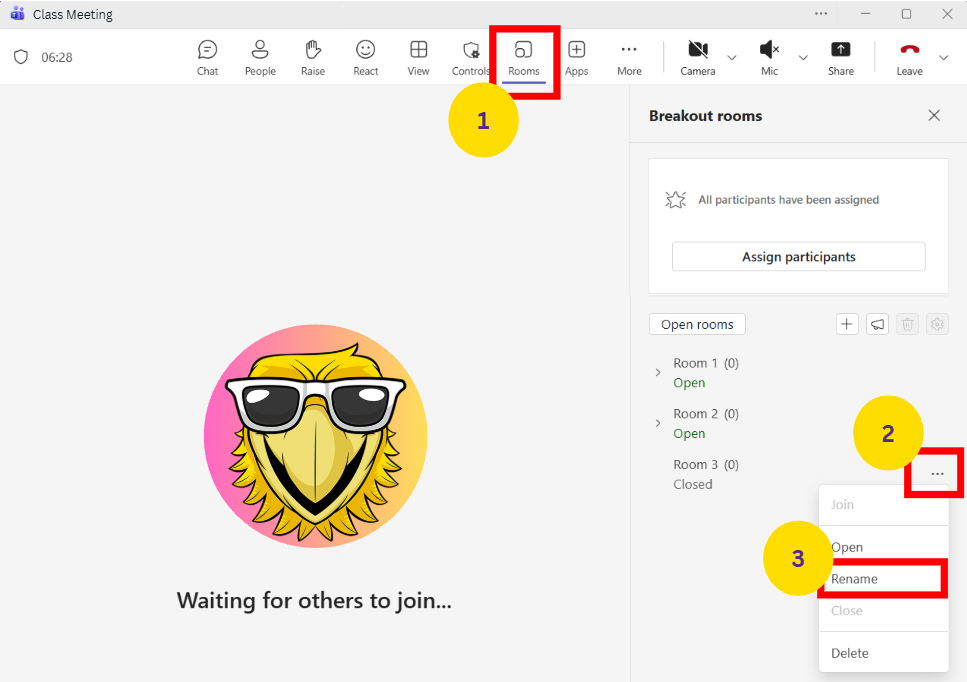Unmute the Mic
This screenshot has width=967, height=682.
[769, 57]
